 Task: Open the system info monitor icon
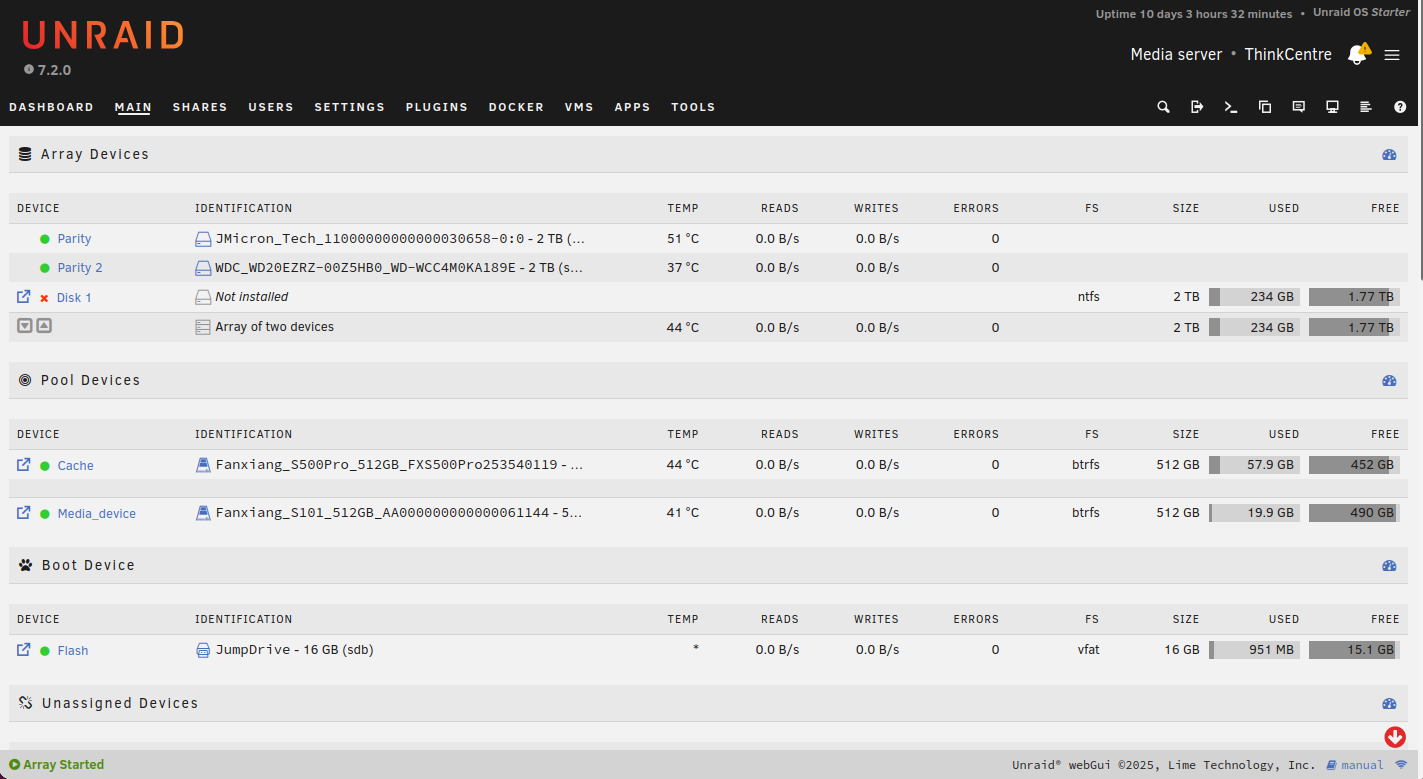tap(1332, 107)
